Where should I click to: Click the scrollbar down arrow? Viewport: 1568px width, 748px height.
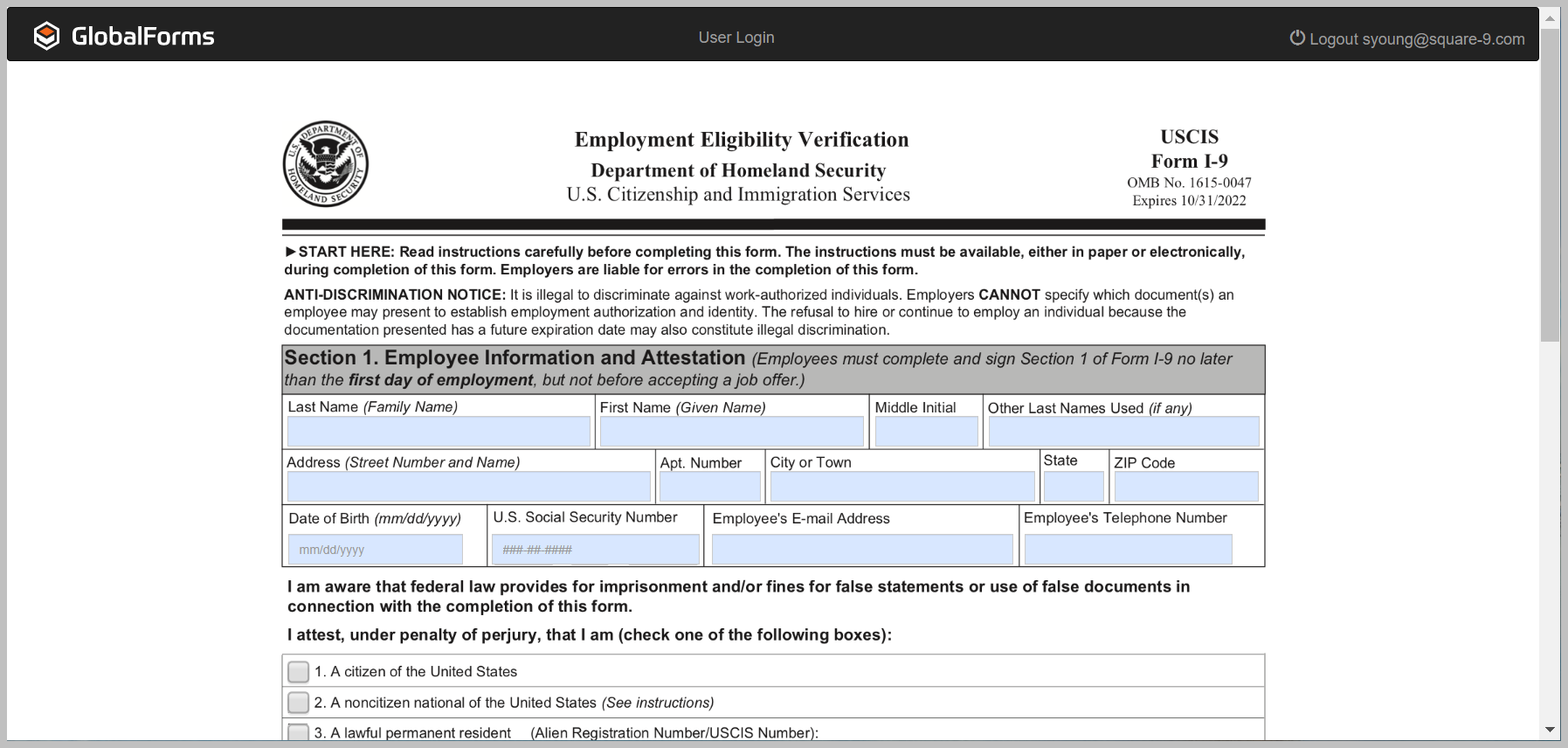(x=1550, y=730)
